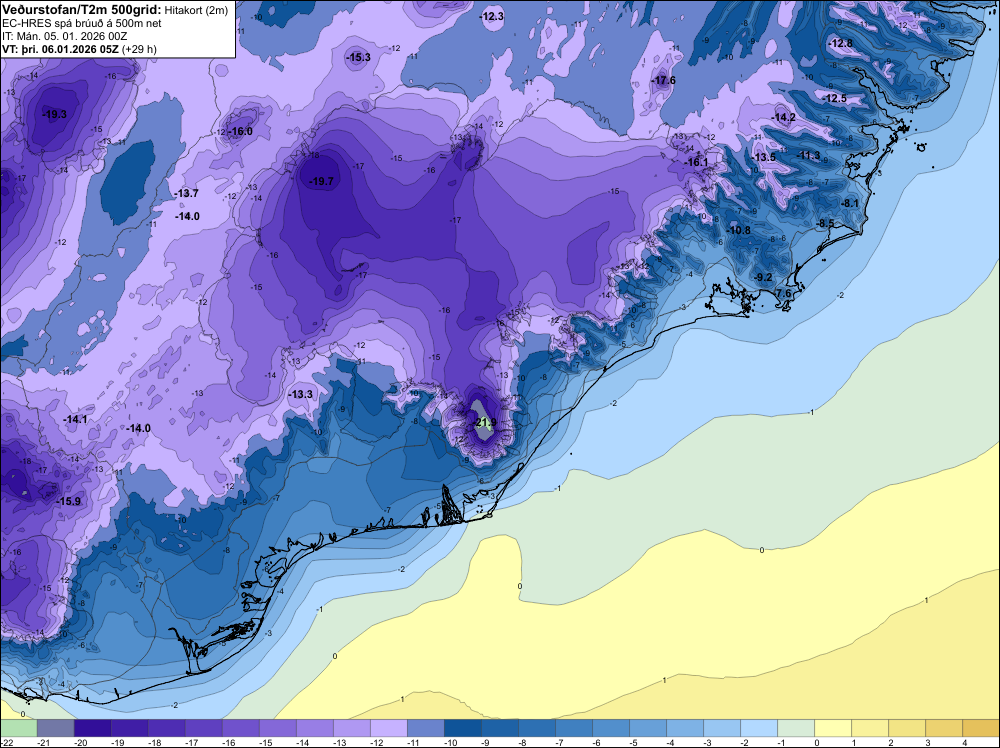Click the '-10.8' temperature value

pyautogui.click(x=739, y=230)
